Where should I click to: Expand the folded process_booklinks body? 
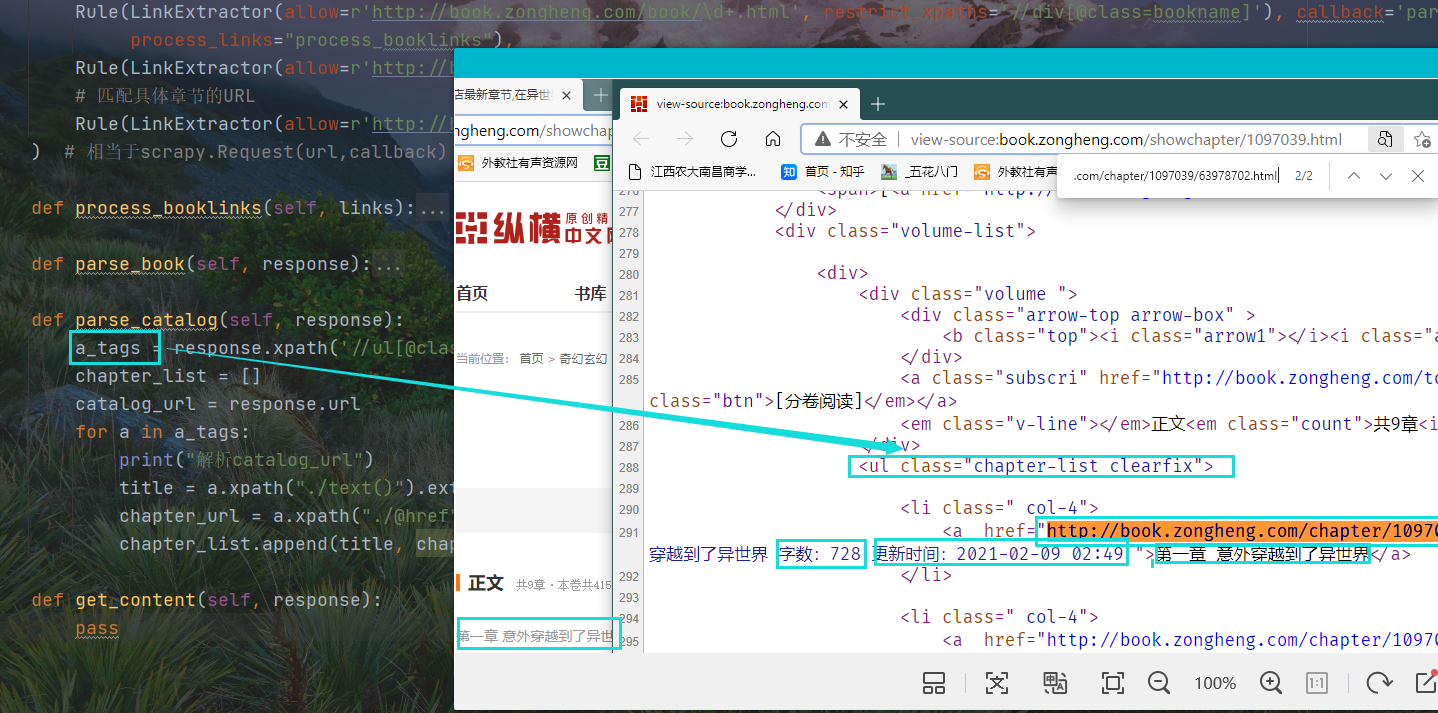click(432, 208)
